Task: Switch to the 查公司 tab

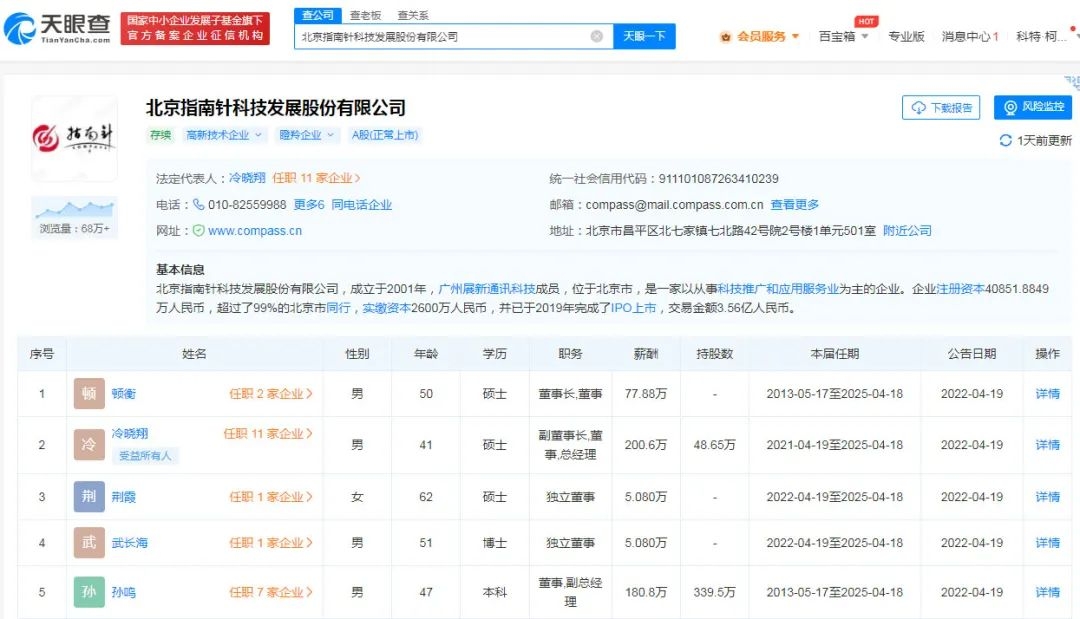Action: (318, 15)
